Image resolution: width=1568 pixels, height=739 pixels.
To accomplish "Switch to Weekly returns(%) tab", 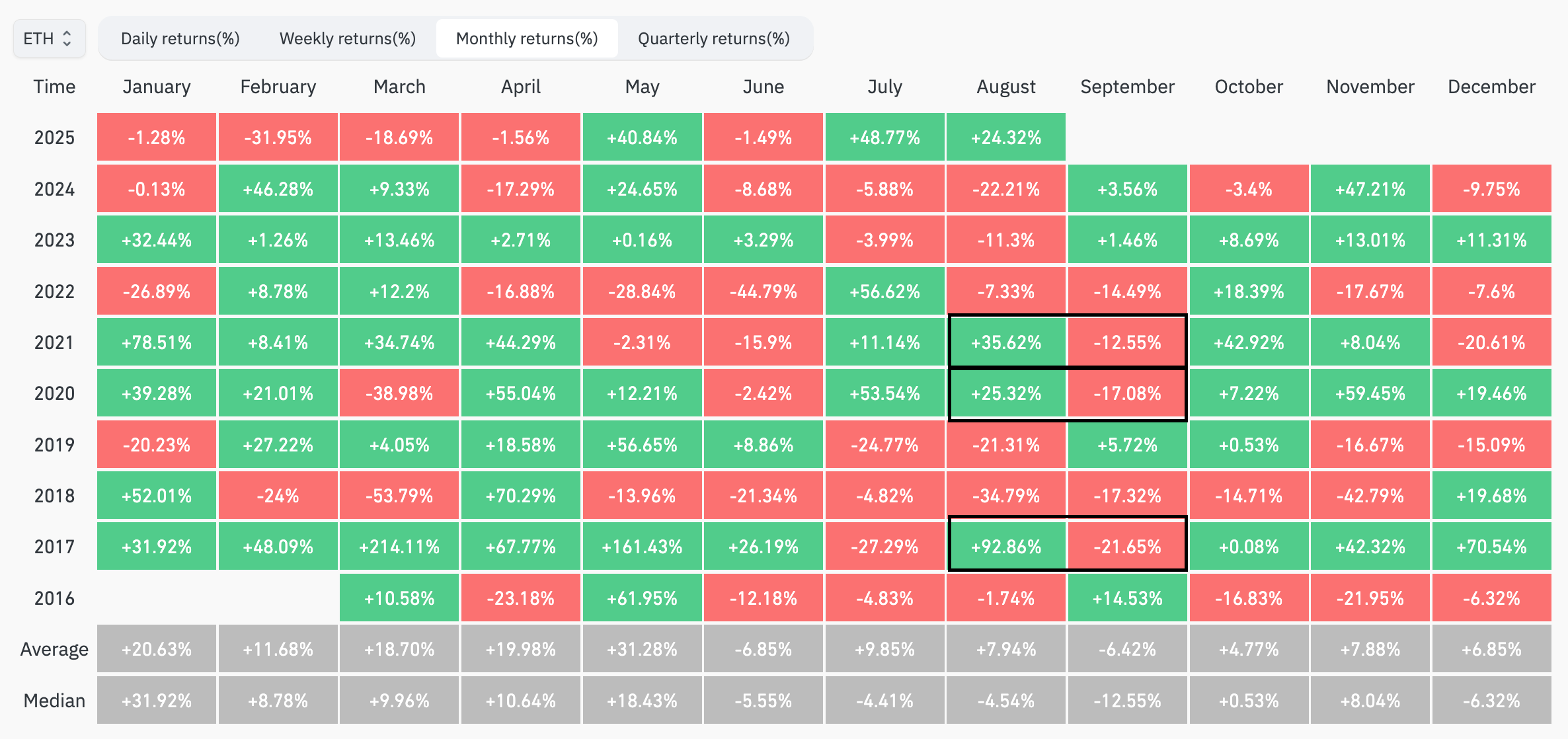I will pos(348,38).
